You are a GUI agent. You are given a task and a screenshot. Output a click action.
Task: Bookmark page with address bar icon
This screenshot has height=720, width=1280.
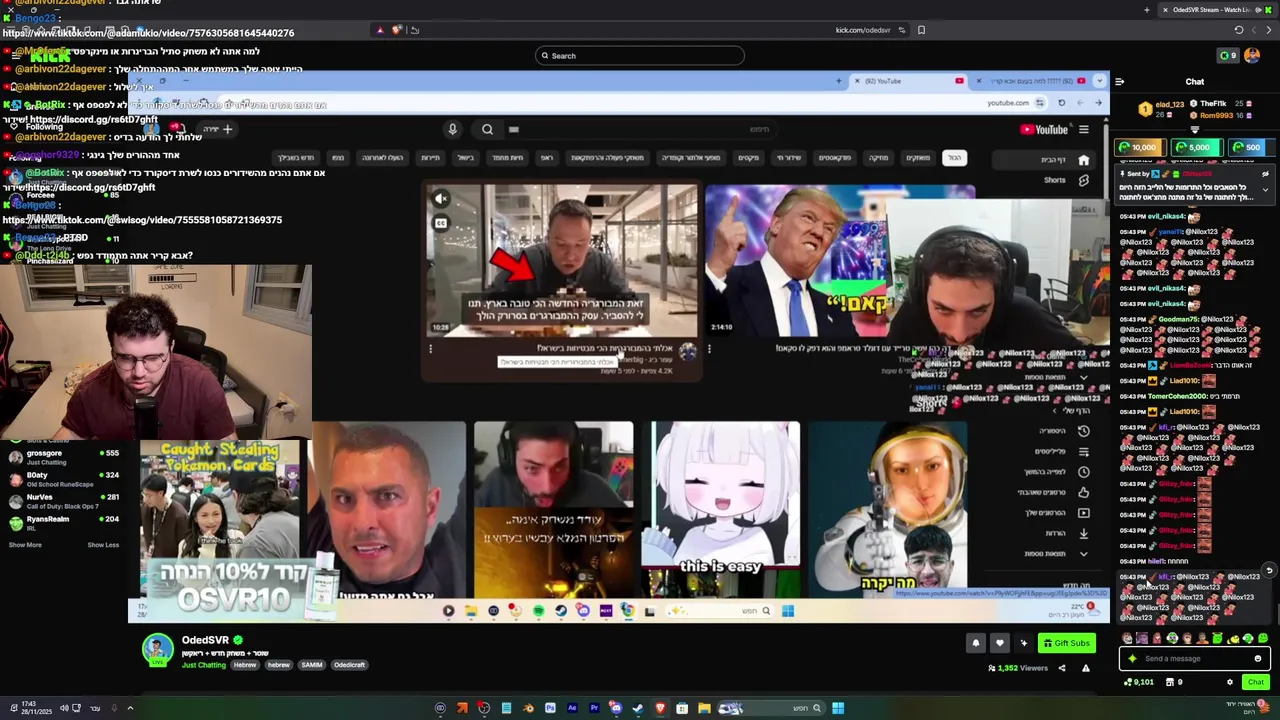[x=921, y=30]
